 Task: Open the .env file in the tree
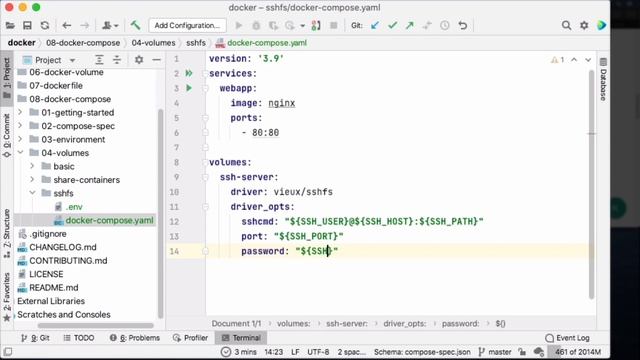pyautogui.click(x=74, y=207)
